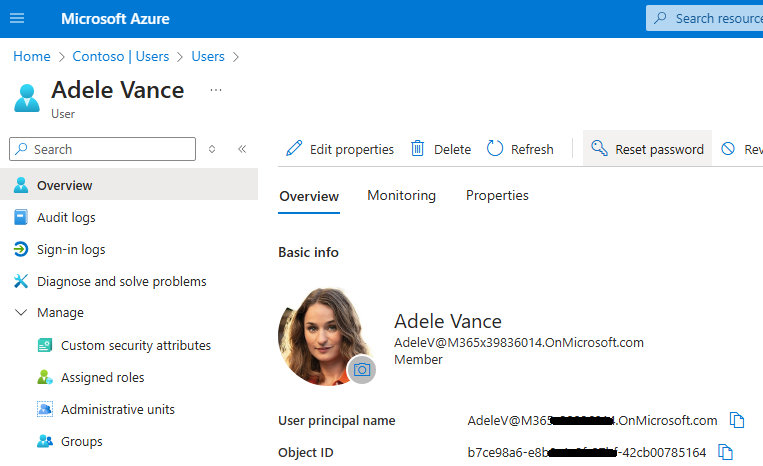
Task: Click the user avatar icon by title
Action: (x=27, y=98)
